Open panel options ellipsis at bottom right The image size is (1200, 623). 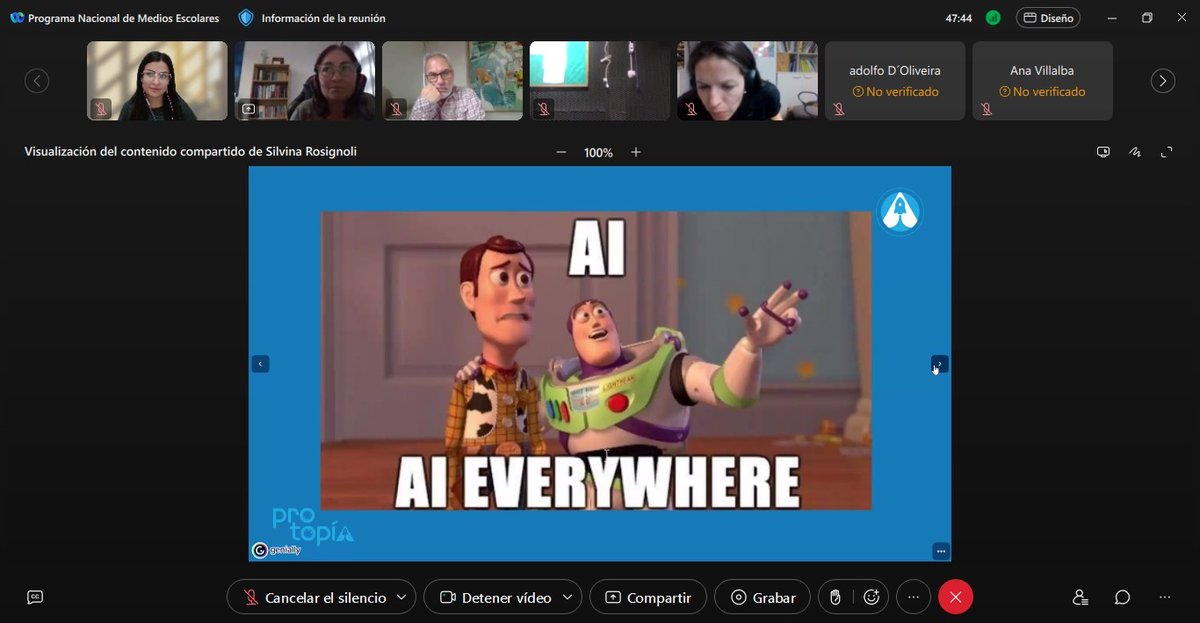coord(1164,597)
